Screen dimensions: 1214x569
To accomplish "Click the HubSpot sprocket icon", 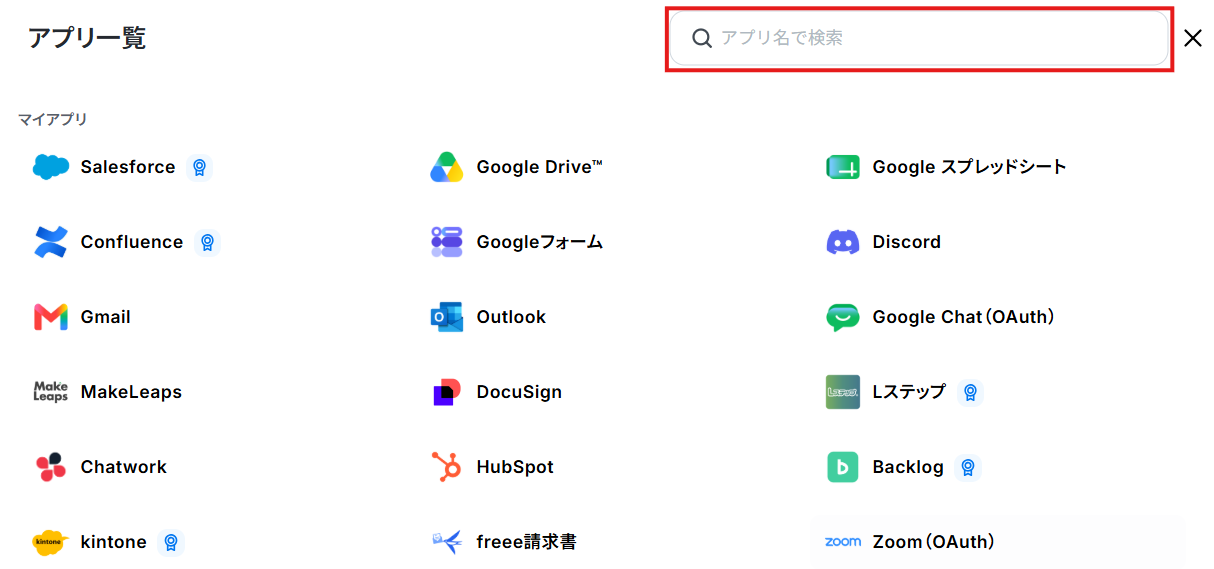I will [446, 467].
